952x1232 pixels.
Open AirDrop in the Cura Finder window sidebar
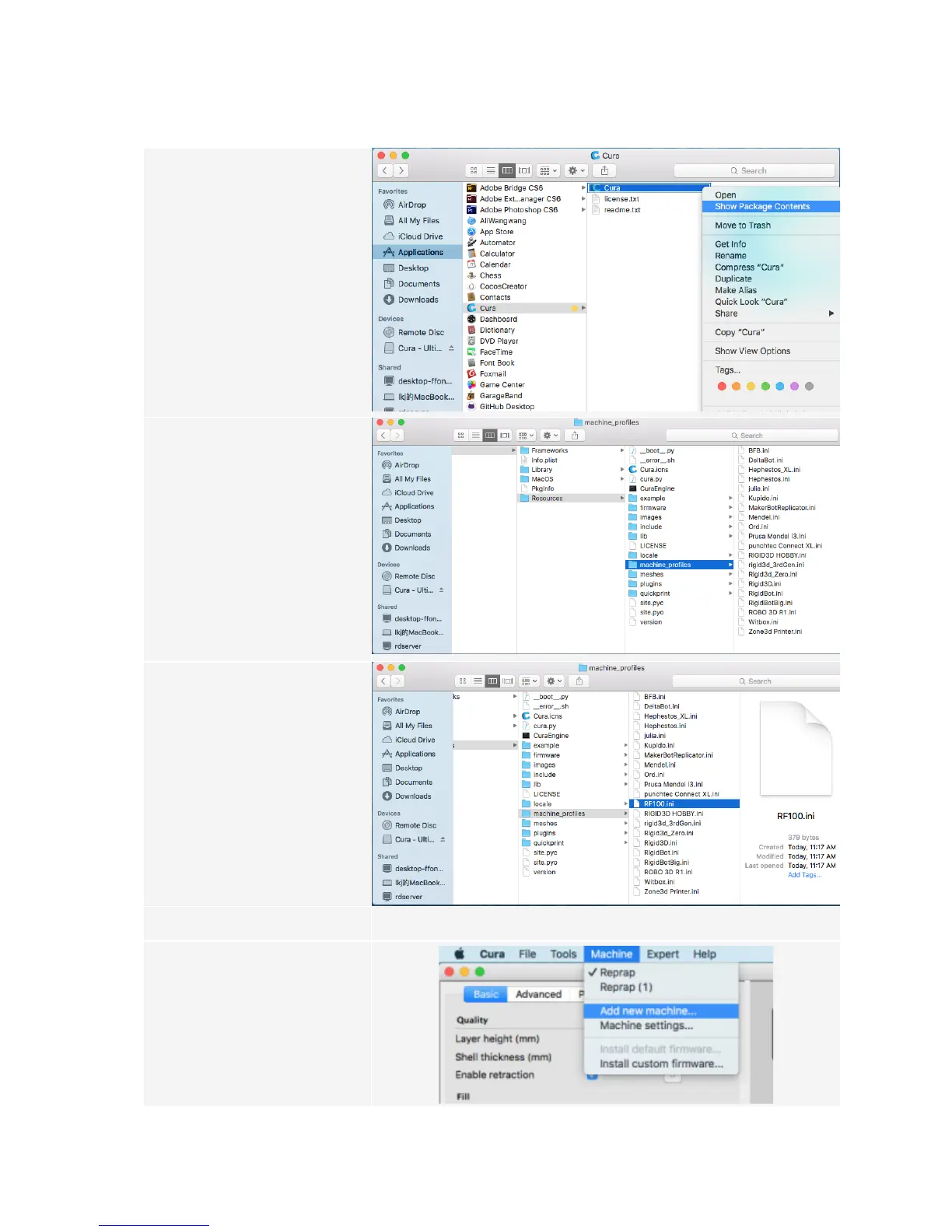(412, 205)
